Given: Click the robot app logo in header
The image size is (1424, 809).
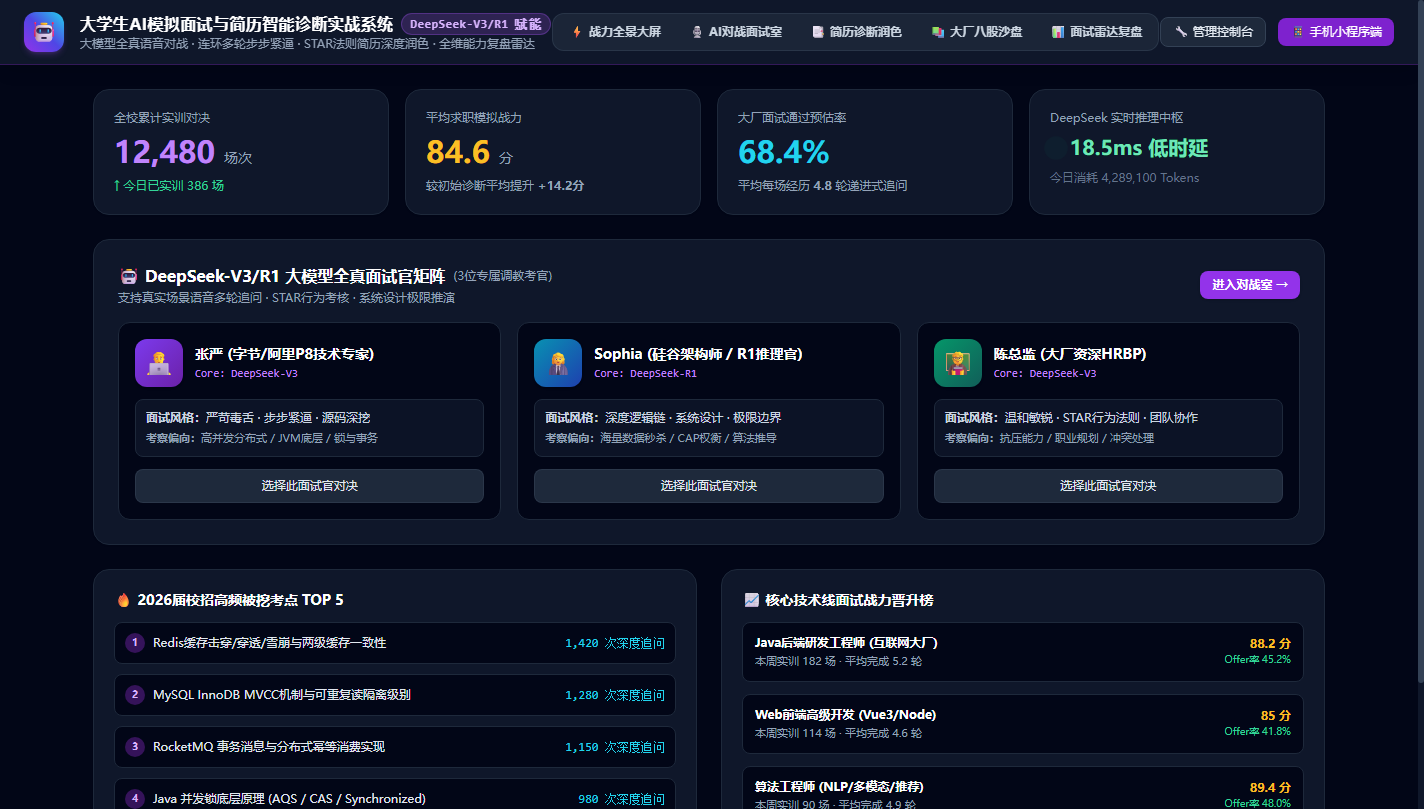Looking at the screenshot, I should pos(44,32).
